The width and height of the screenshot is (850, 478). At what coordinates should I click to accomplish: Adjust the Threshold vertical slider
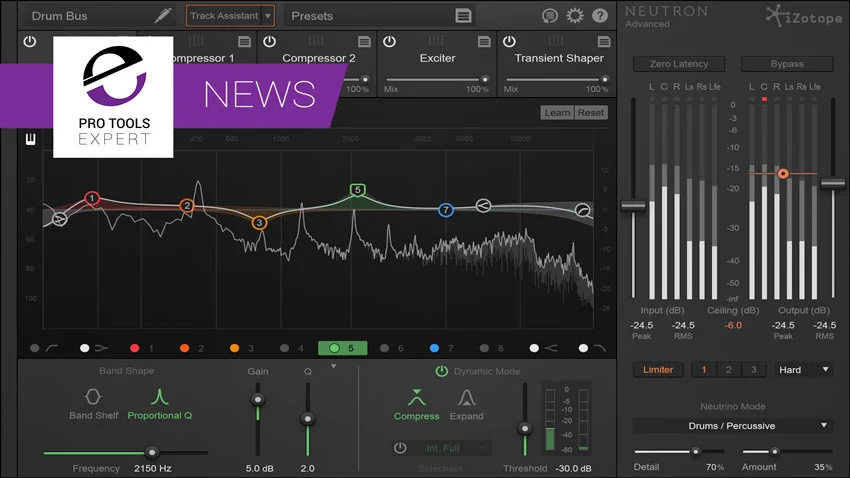[x=525, y=429]
